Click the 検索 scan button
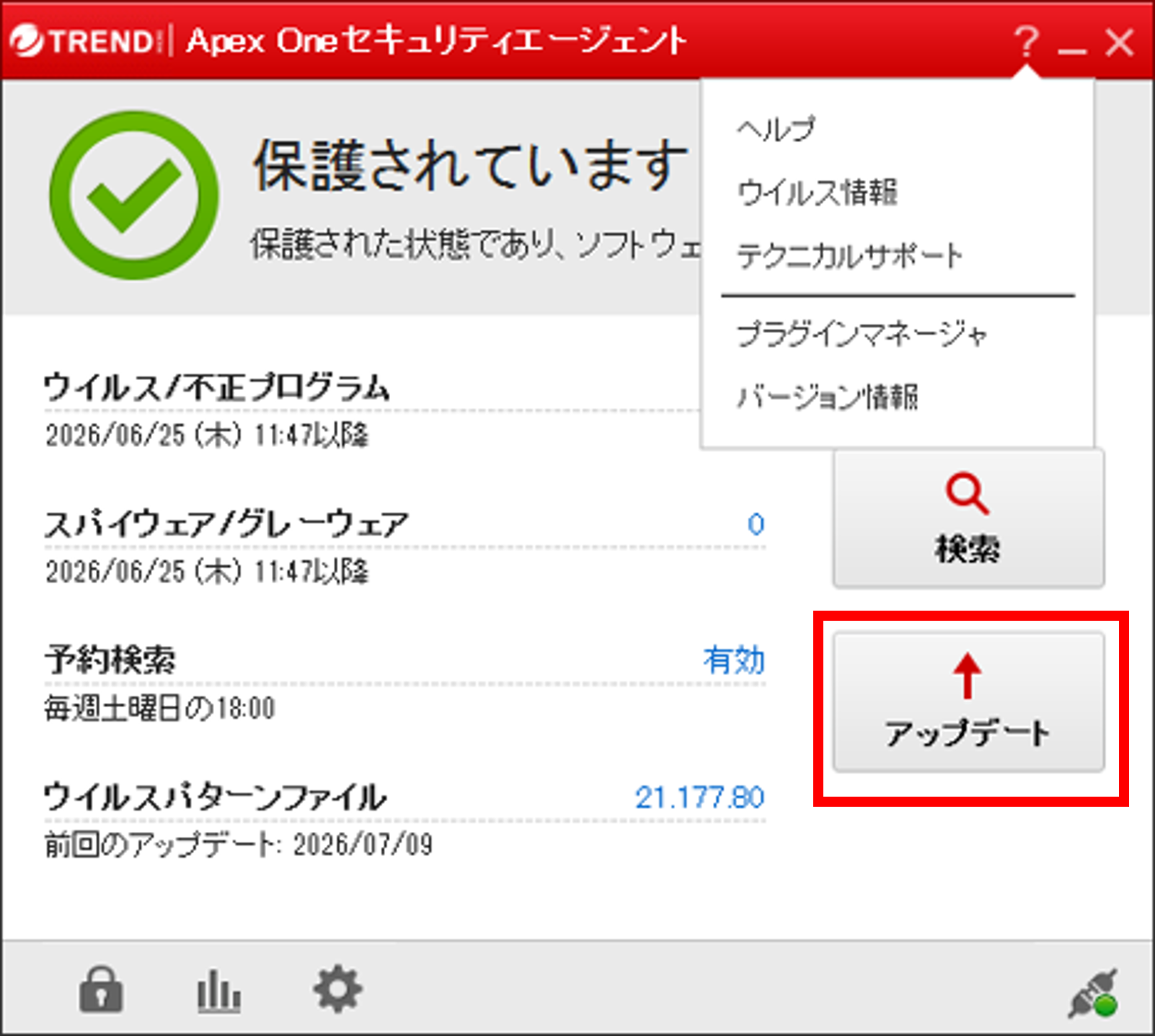The width and height of the screenshot is (1155, 1036). [968, 518]
